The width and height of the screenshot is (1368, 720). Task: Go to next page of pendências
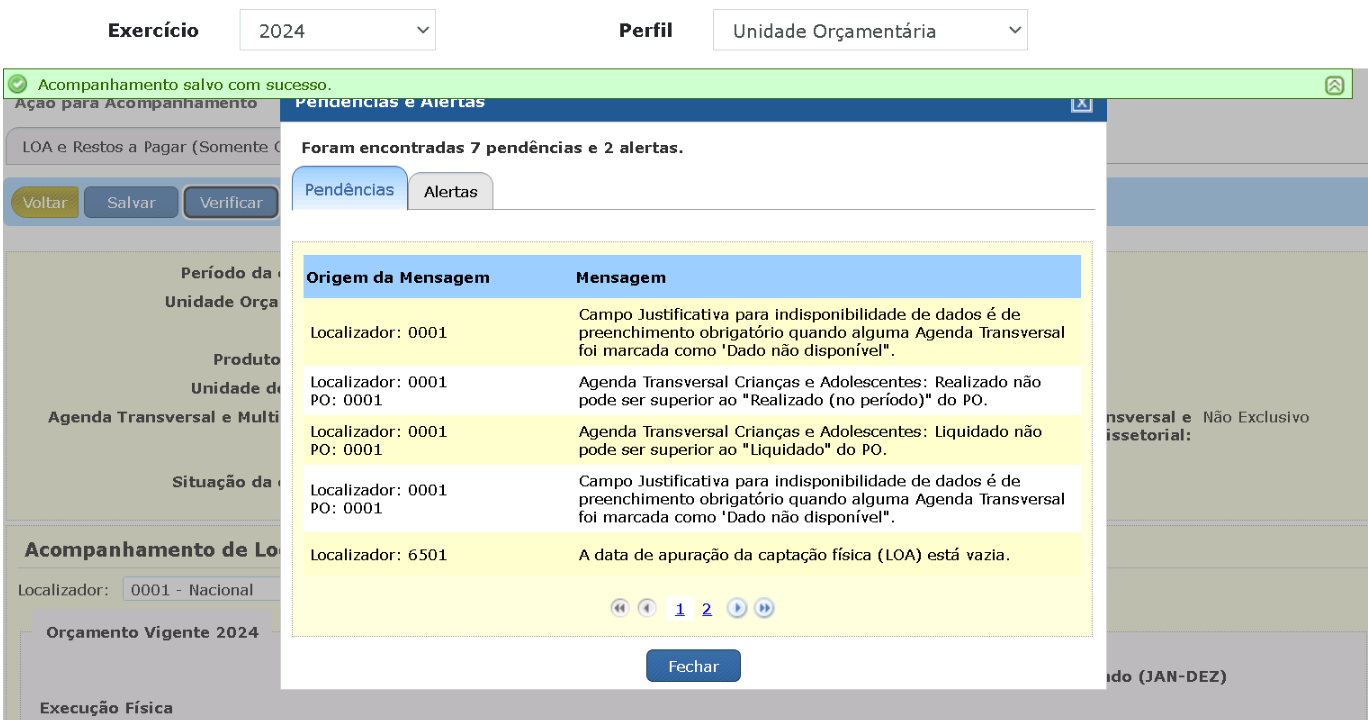click(x=737, y=608)
